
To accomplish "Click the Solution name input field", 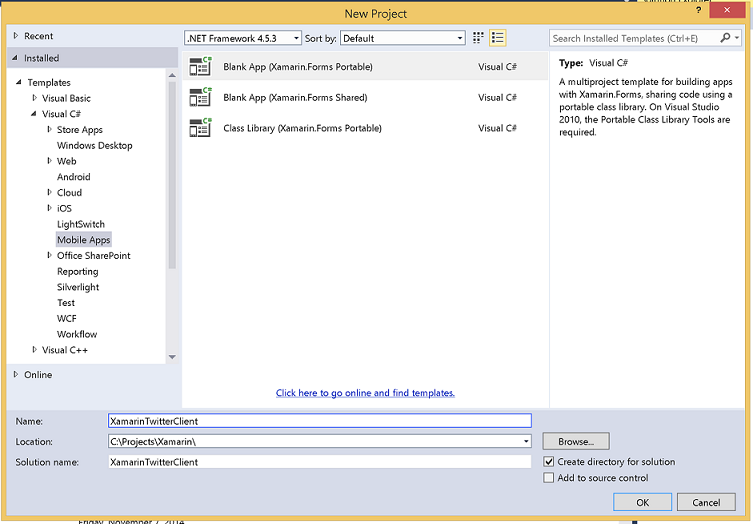I will click(320, 462).
